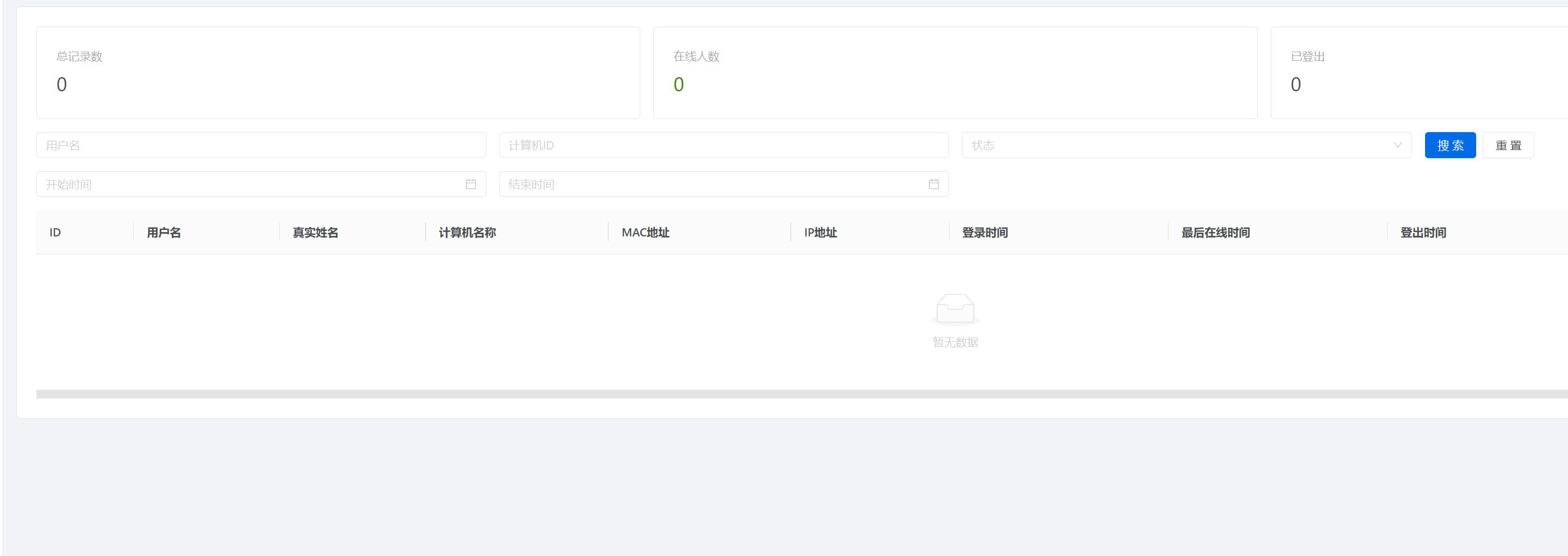Click the MAC地址 column header
The height and width of the screenshot is (556, 1568).
coord(645,233)
